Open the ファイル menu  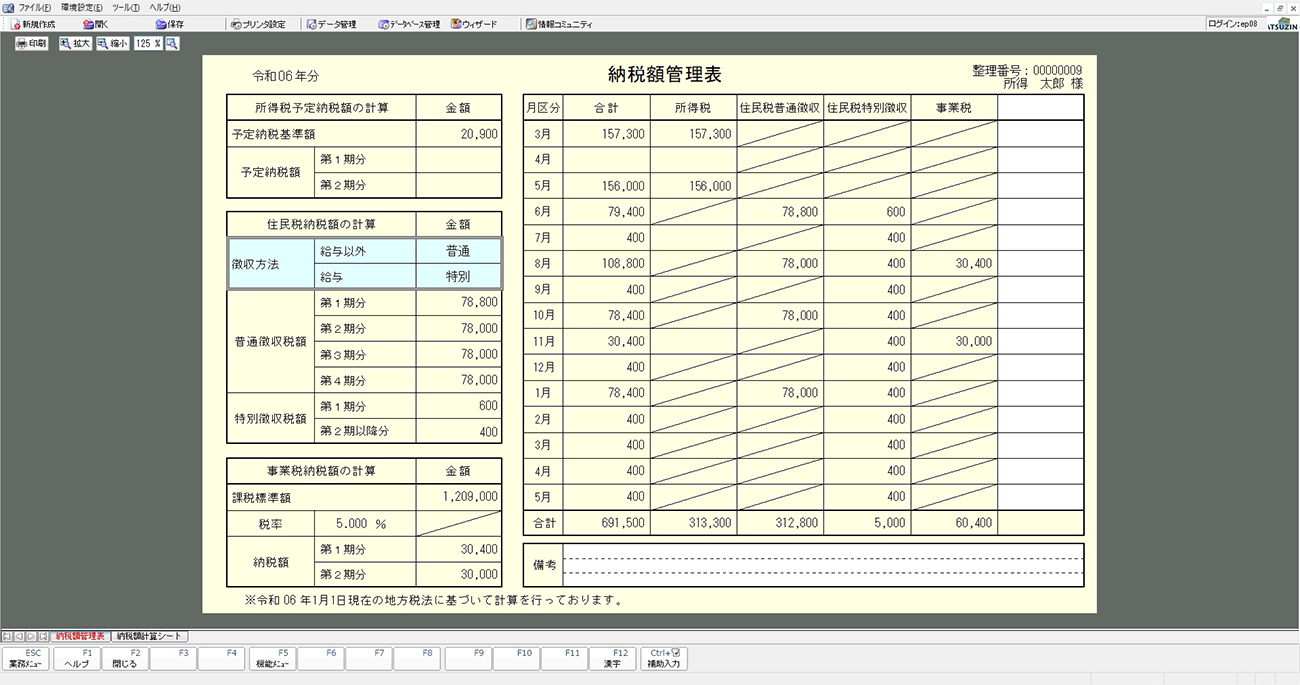tap(34, 7)
